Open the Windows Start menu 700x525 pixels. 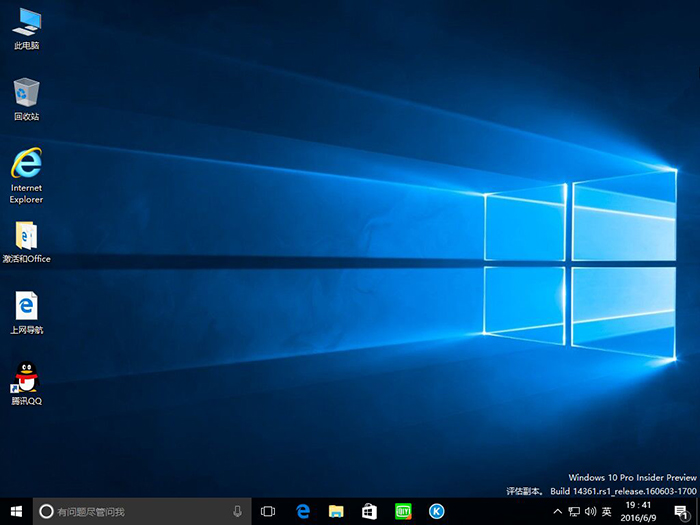[x=16, y=511]
